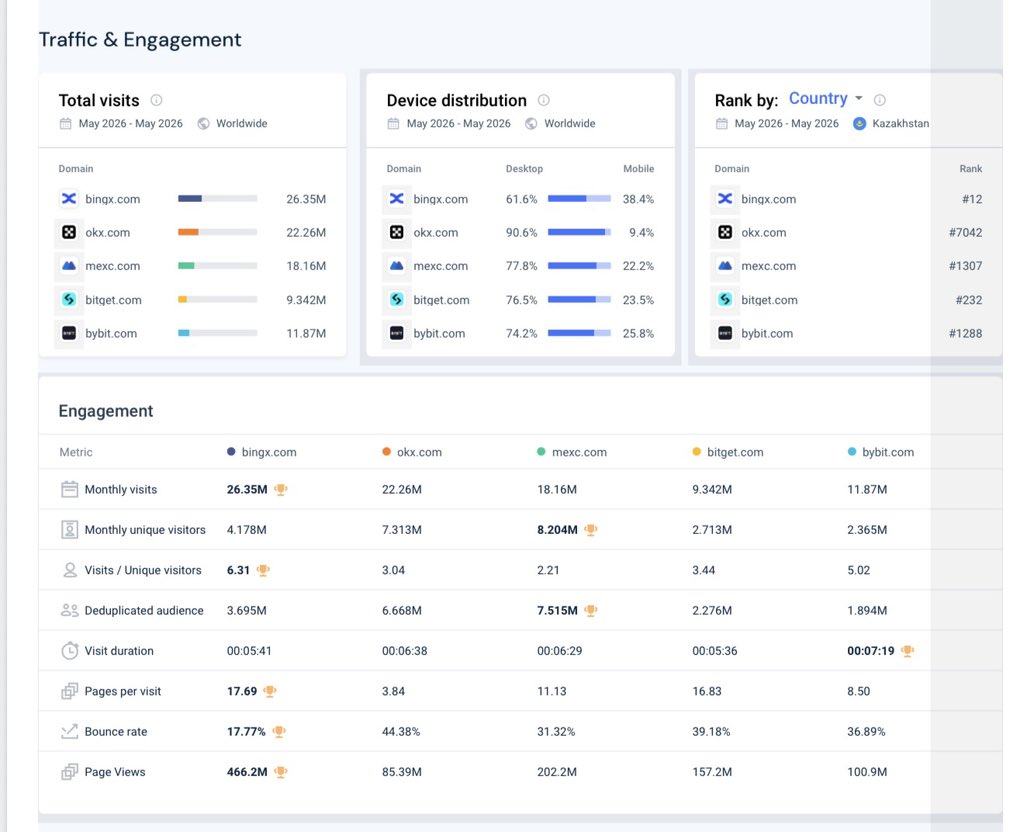Click bybit.com logo in Rank by list
This screenshot has height=832, width=1024.
(725, 333)
